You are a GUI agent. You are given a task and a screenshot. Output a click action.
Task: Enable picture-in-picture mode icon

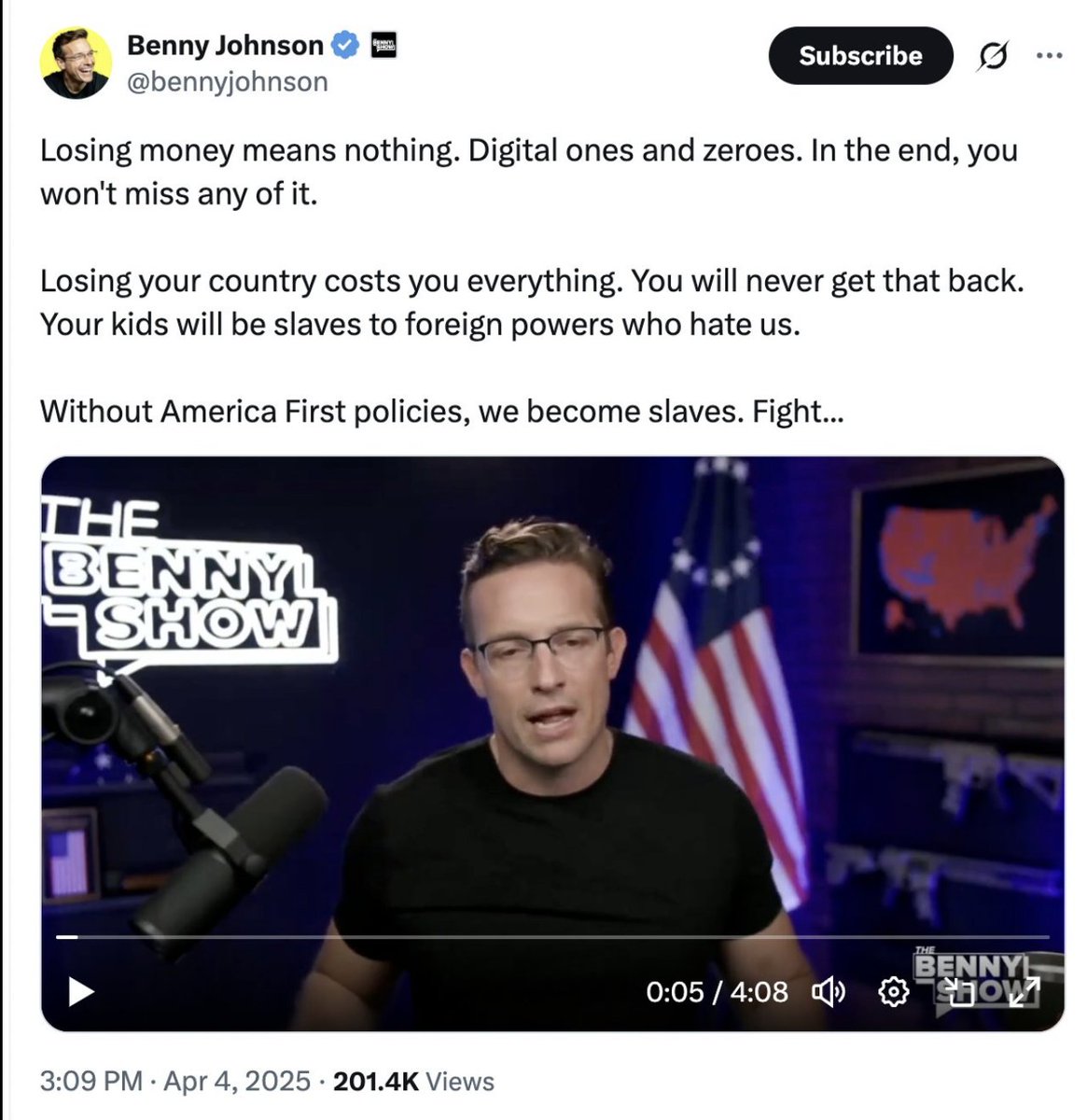[957, 992]
